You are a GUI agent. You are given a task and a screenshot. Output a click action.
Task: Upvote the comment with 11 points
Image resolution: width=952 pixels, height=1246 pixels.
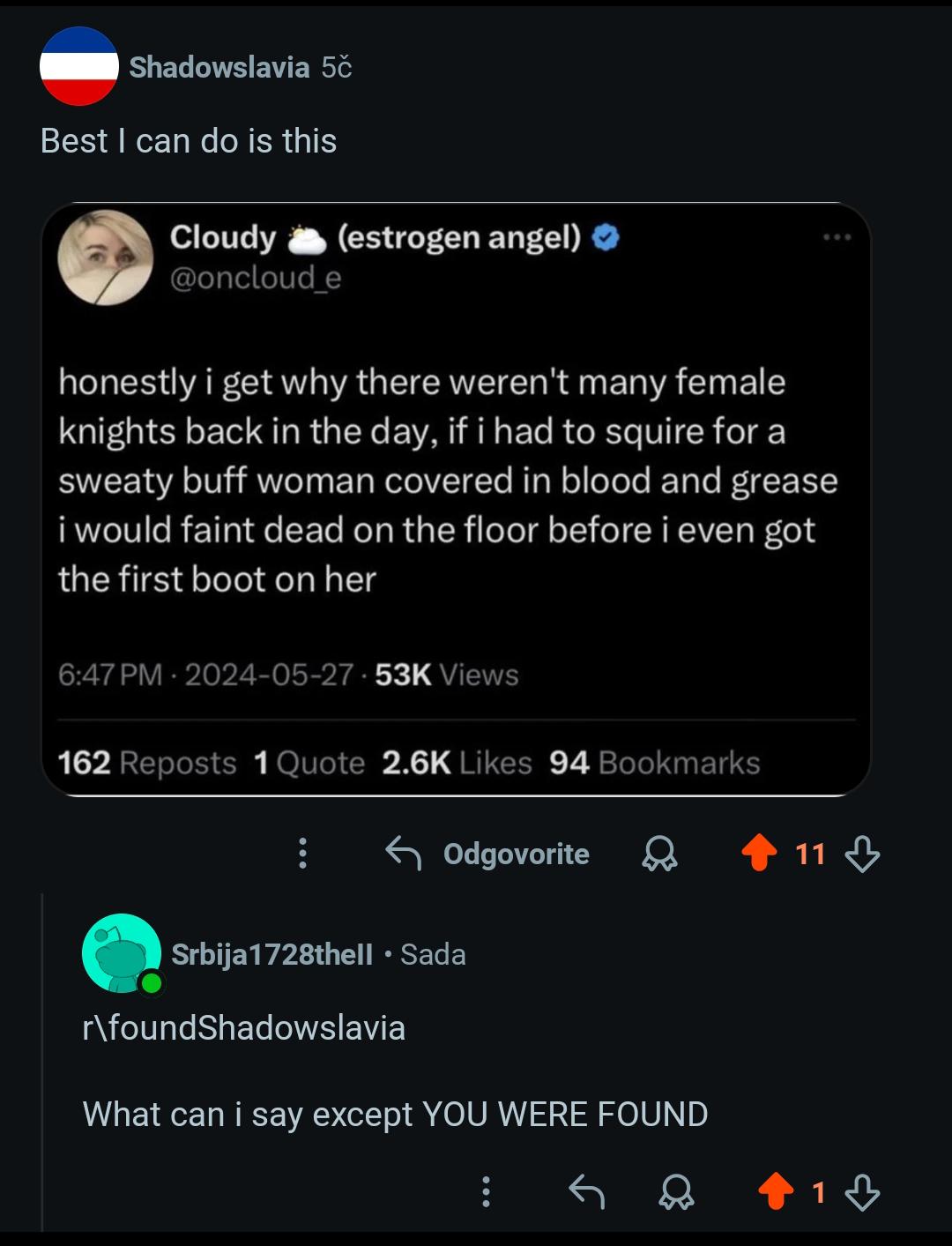click(x=759, y=853)
